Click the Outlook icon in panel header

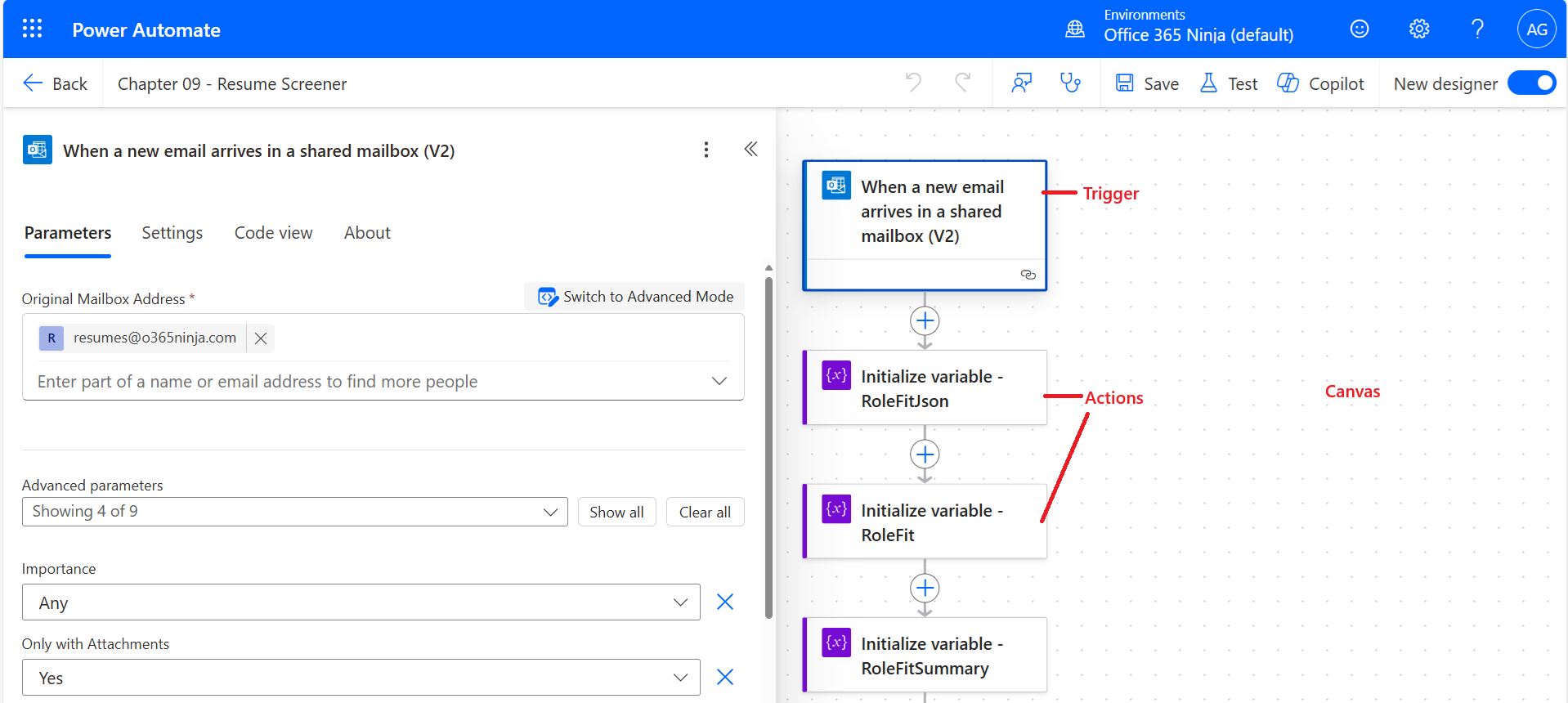tap(38, 150)
